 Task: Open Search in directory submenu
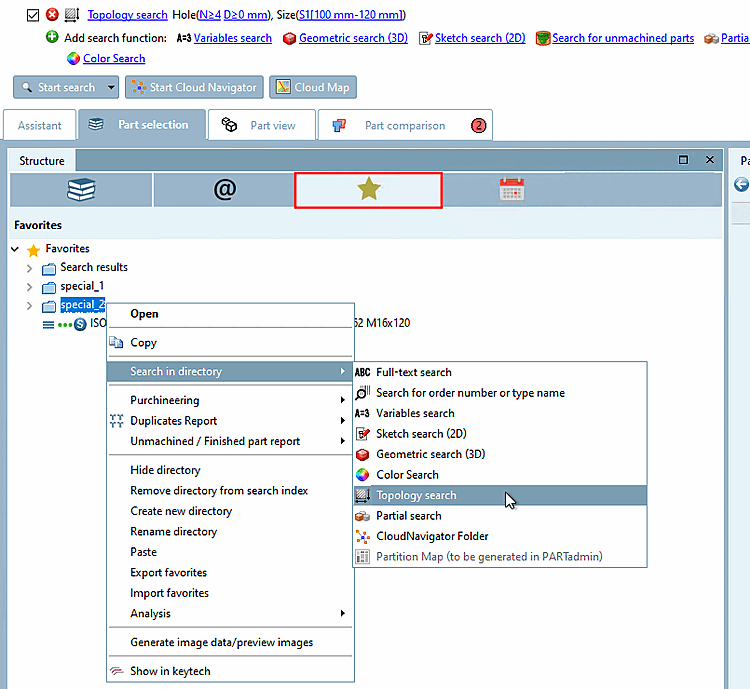tap(230, 371)
